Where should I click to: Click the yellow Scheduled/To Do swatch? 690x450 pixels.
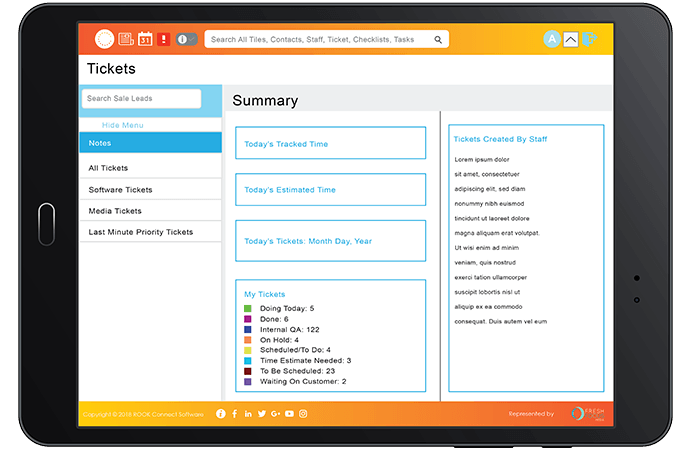248,350
